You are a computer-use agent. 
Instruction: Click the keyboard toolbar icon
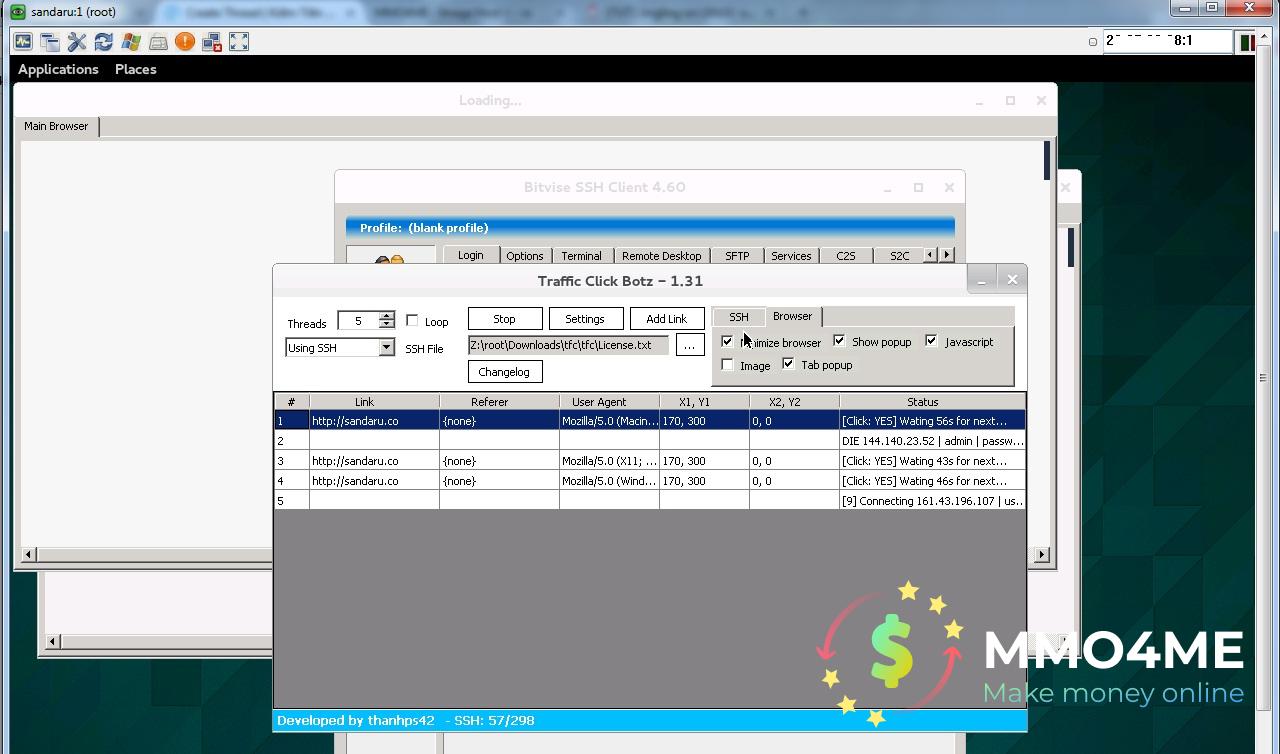[x=158, y=42]
